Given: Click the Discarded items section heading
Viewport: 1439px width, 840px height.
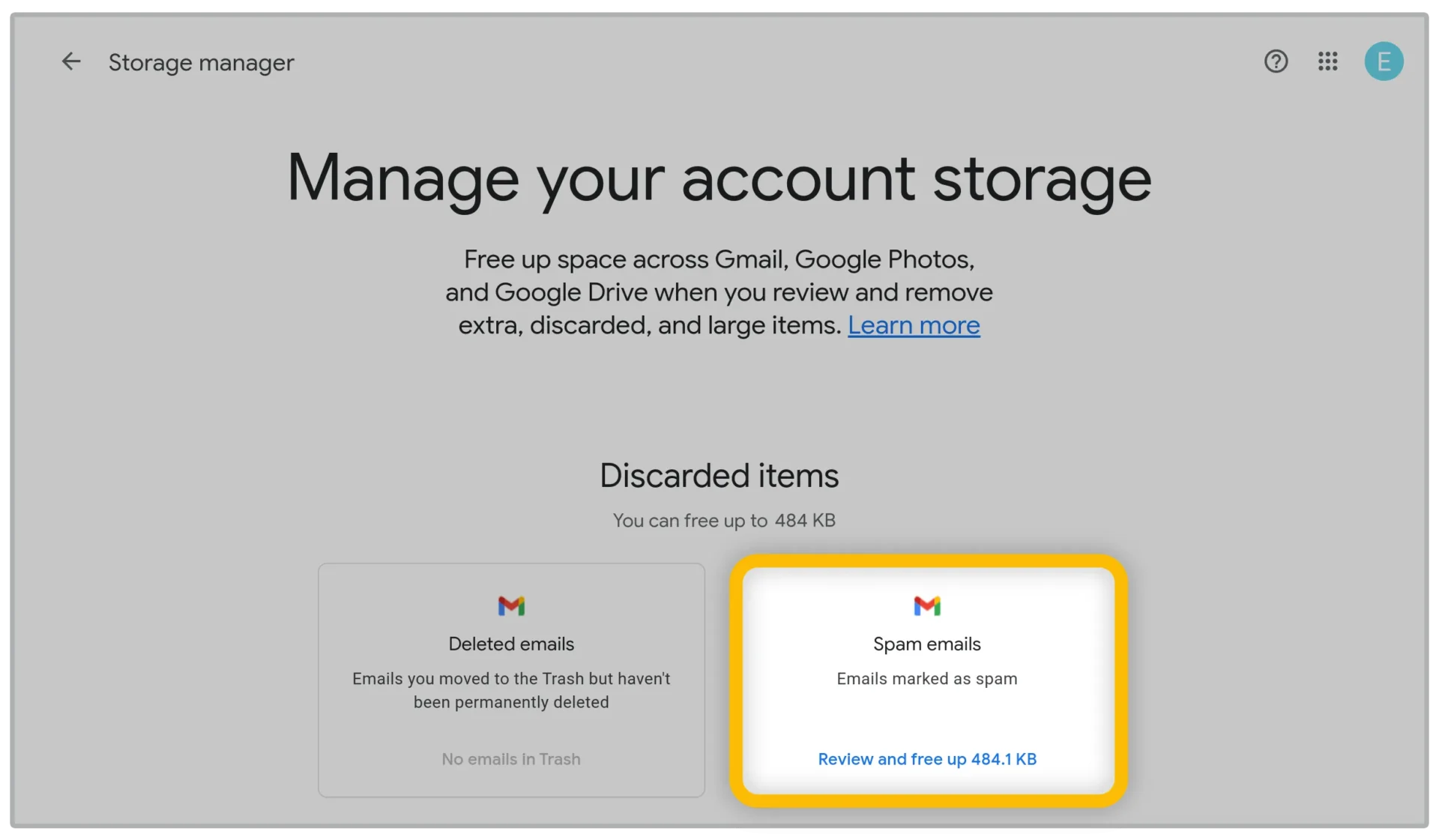Looking at the screenshot, I should (x=719, y=476).
